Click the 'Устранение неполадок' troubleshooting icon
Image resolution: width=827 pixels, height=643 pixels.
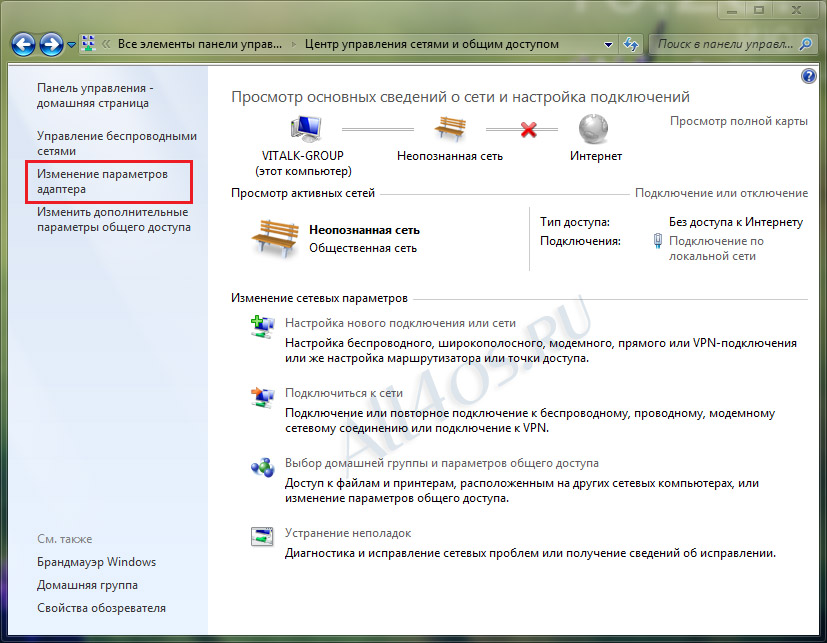262,536
